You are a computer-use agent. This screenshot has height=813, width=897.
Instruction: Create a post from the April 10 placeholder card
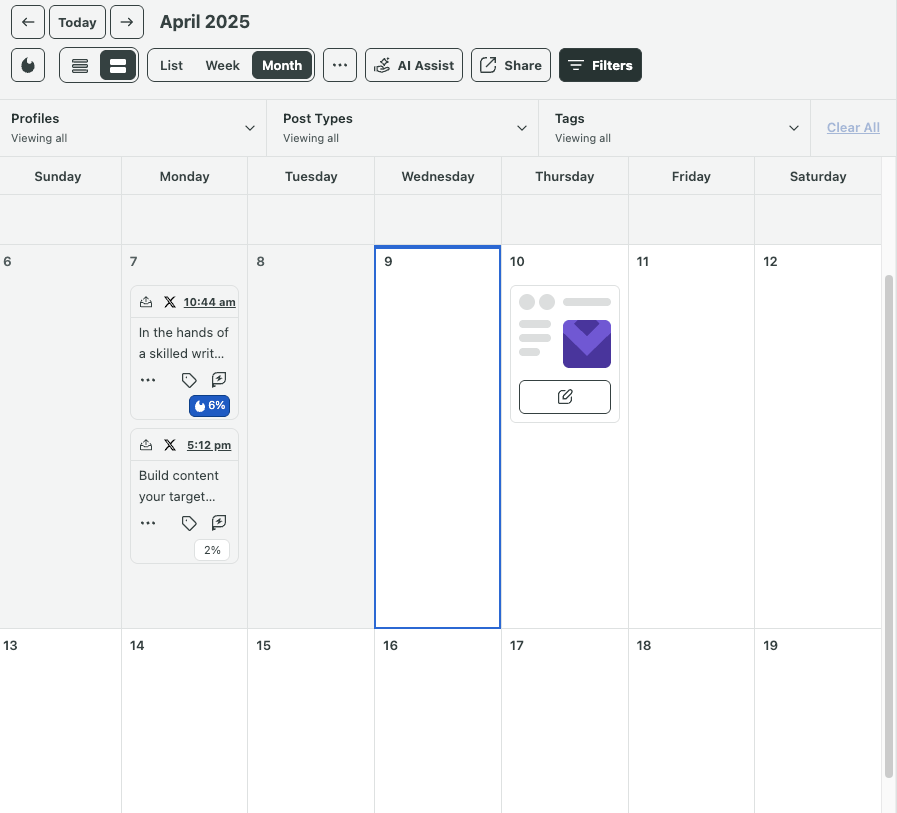[564, 396]
